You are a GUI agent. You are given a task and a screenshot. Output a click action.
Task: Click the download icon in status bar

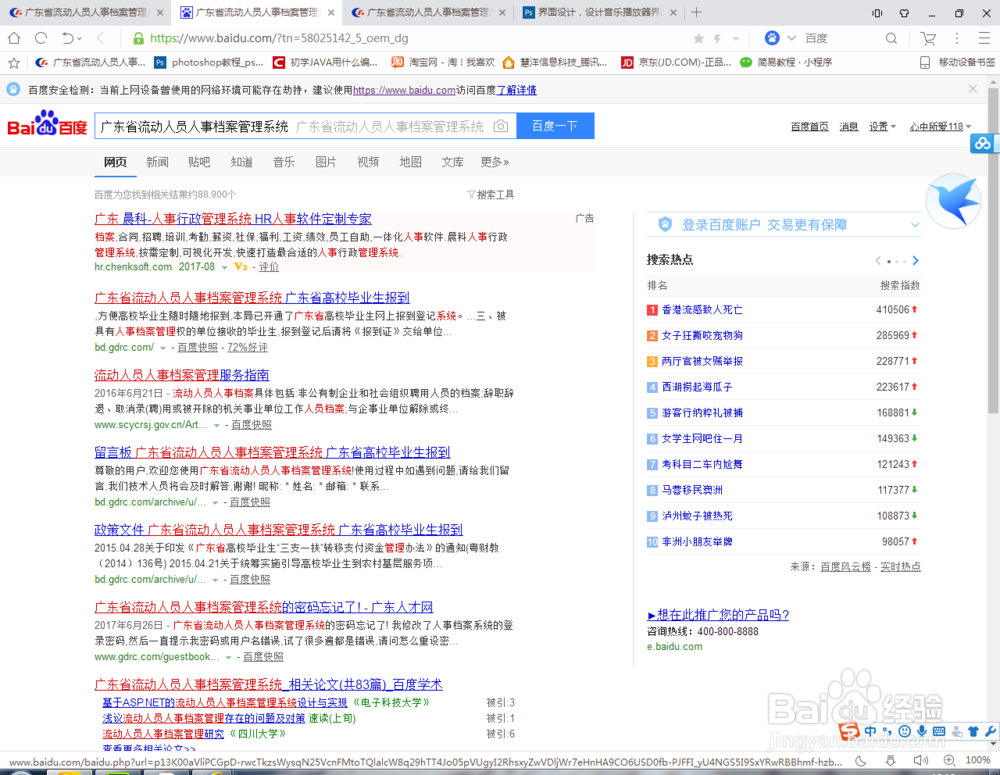pos(891,760)
